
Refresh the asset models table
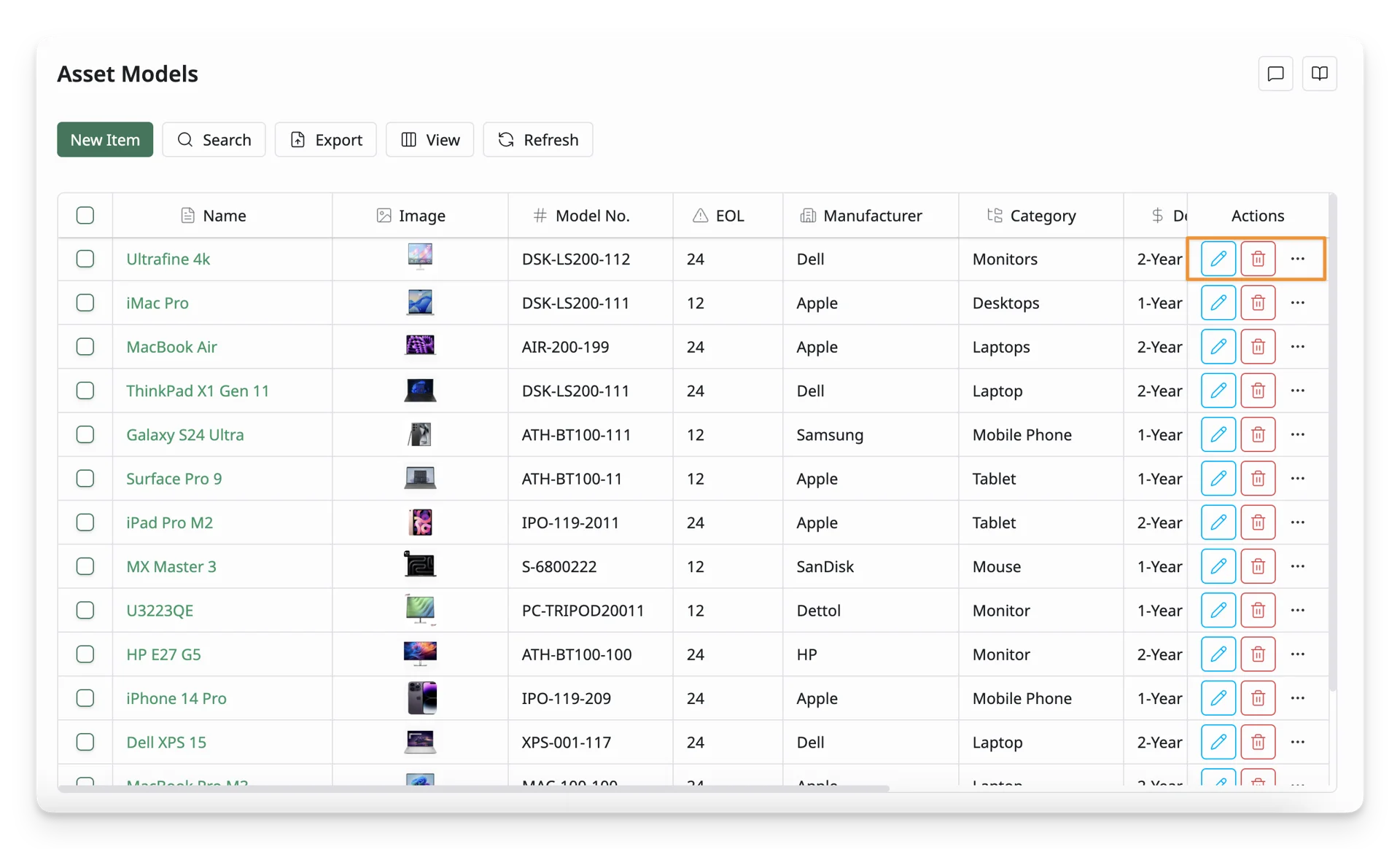pyautogui.click(x=538, y=139)
